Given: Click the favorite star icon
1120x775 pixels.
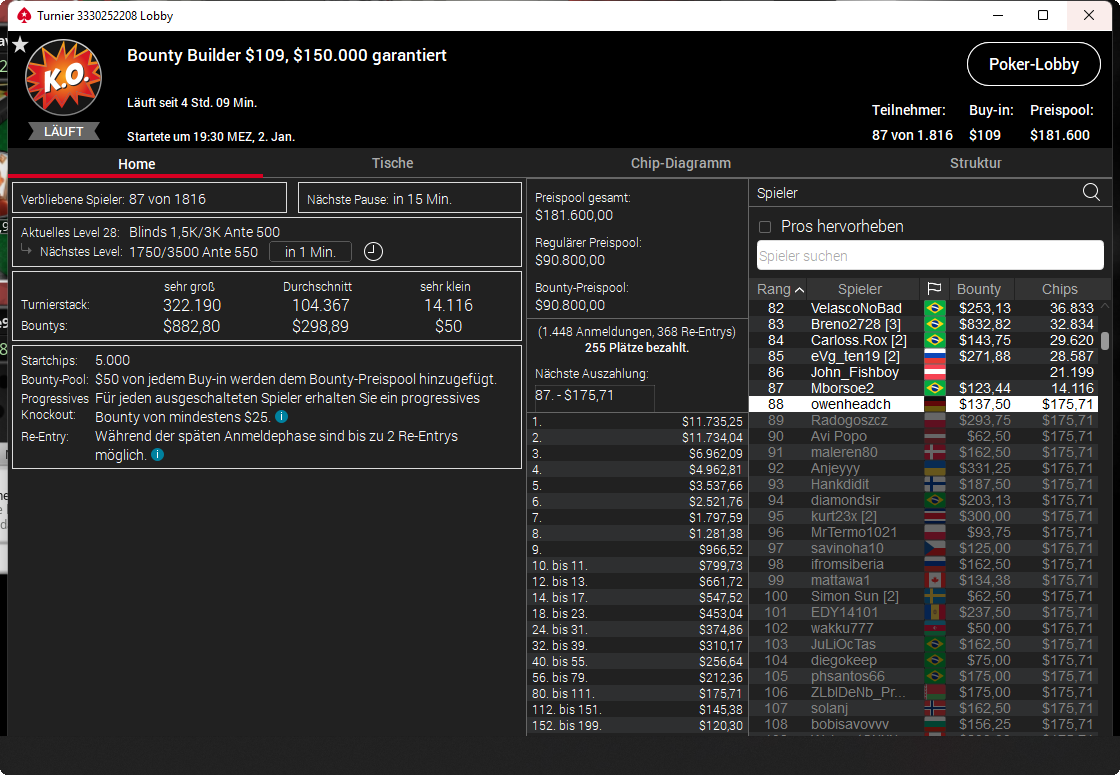Looking at the screenshot, I should tap(20, 45).
